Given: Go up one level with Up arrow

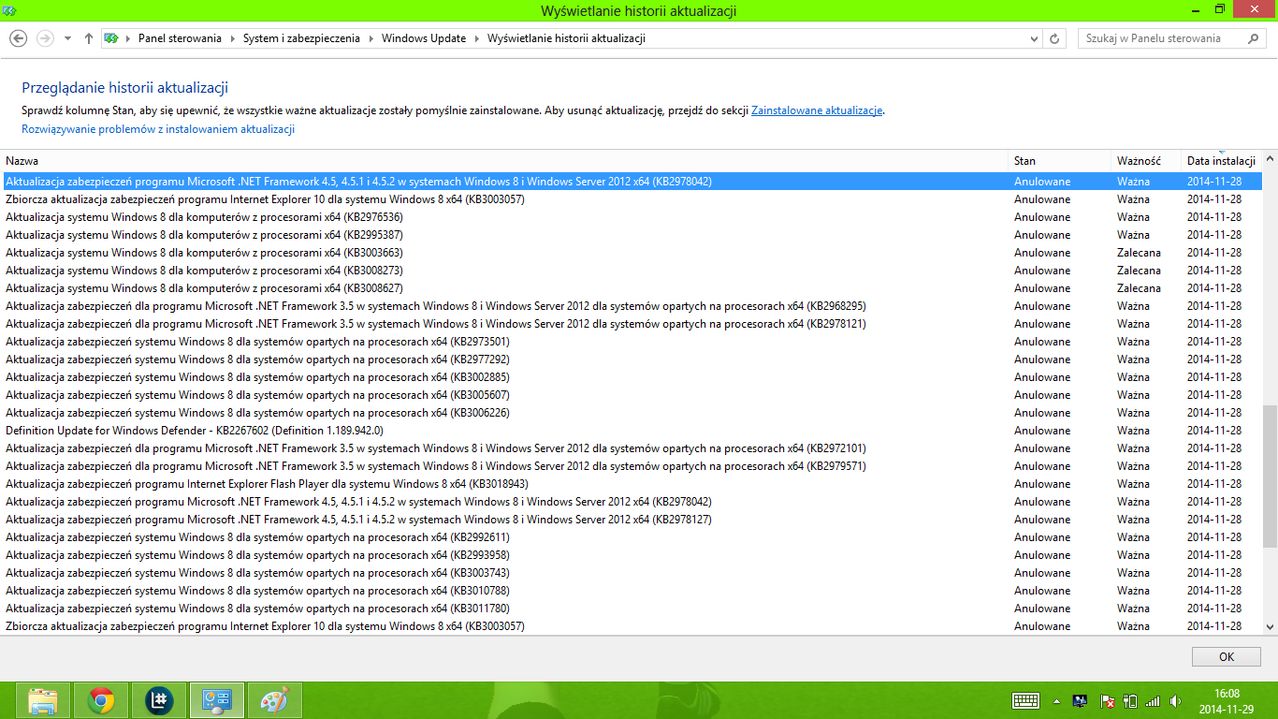Looking at the screenshot, I should (x=89, y=38).
